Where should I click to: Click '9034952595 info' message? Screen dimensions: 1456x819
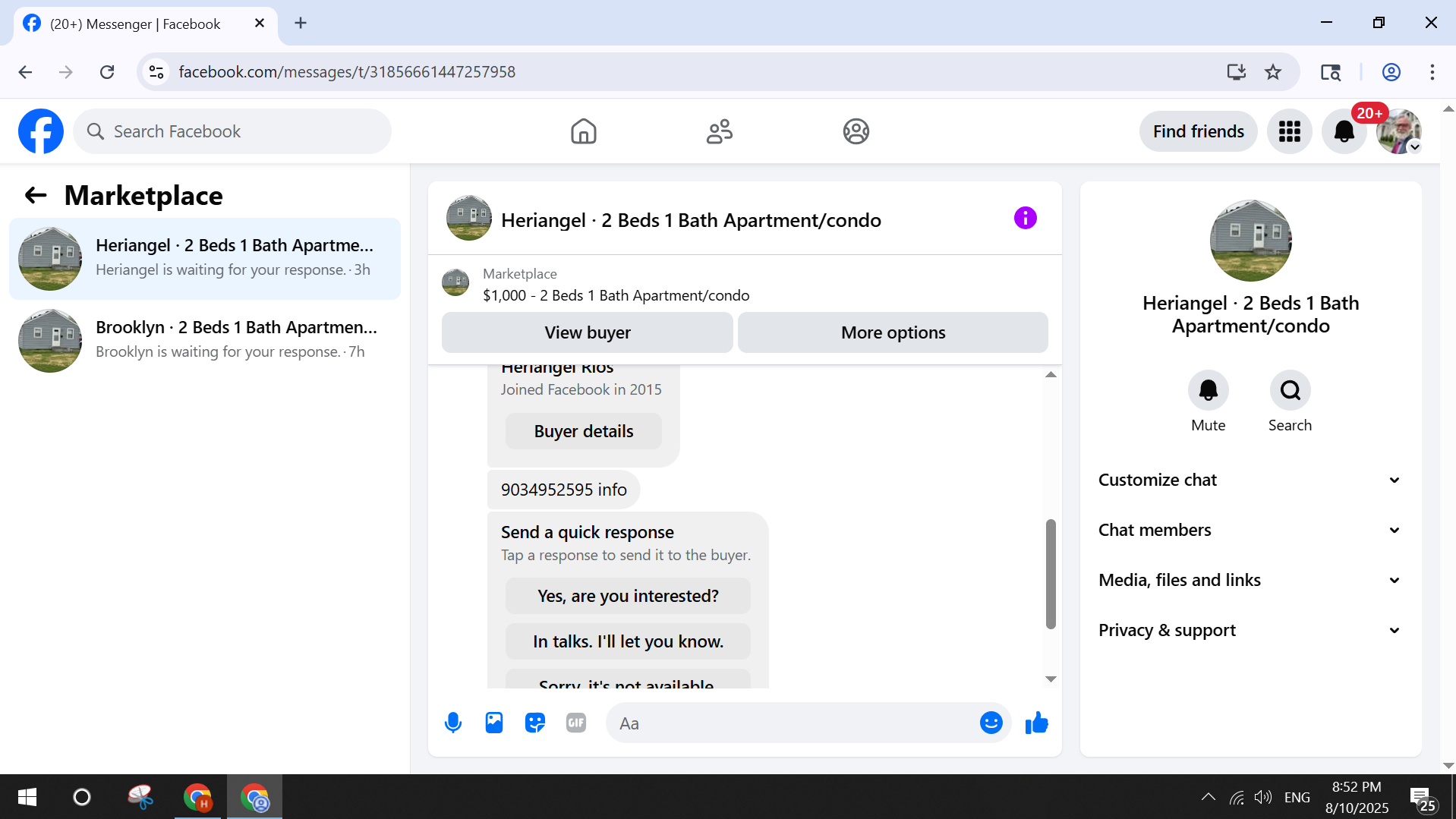pyautogui.click(x=563, y=490)
